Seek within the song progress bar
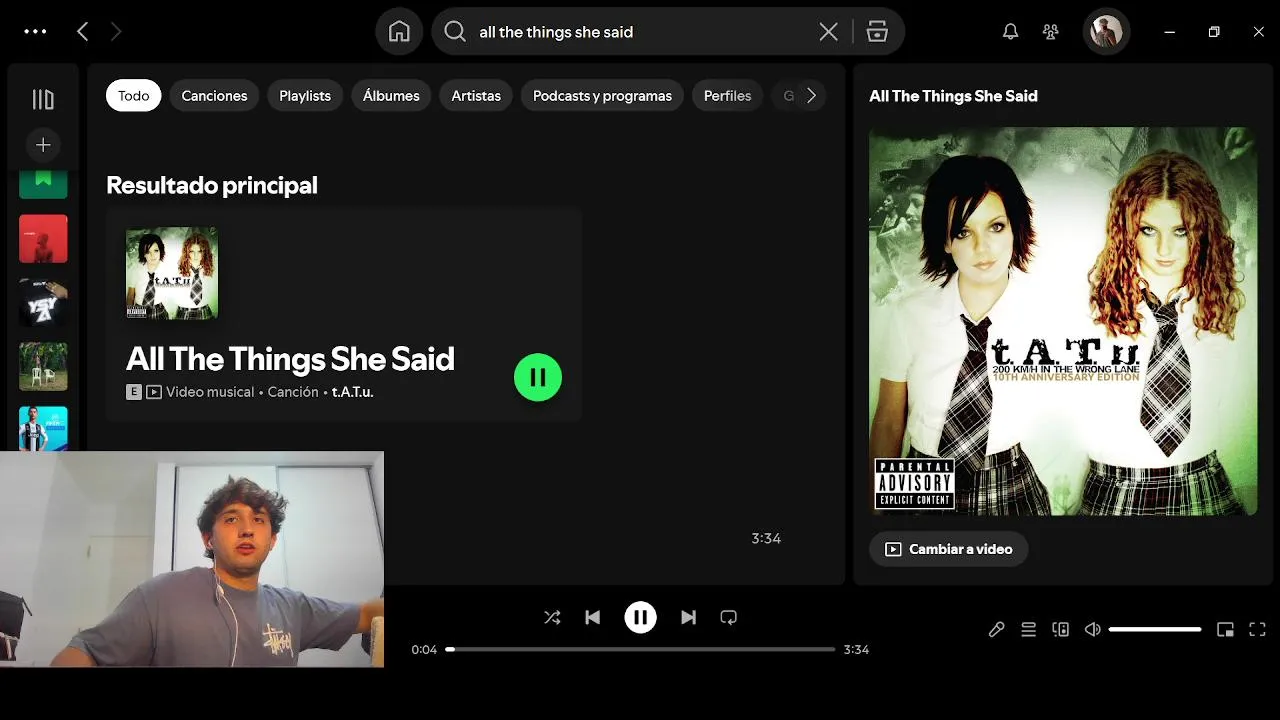The width and height of the screenshot is (1280, 720). pyautogui.click(x=640, y=649)
